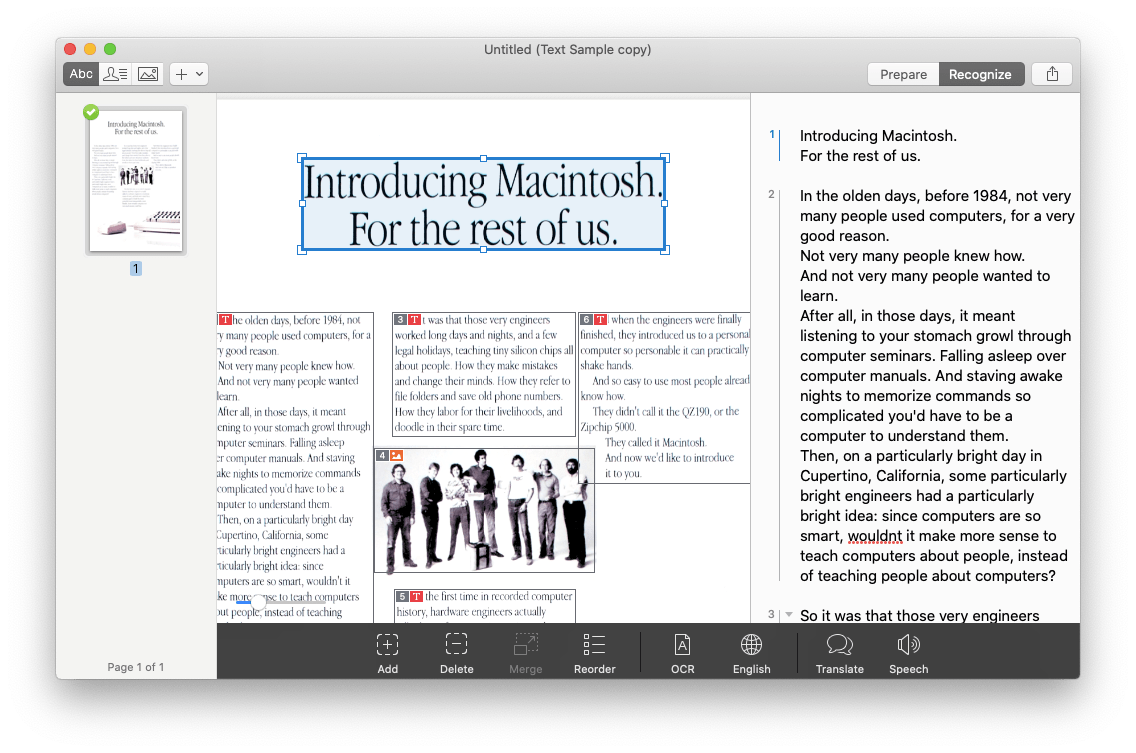Click the Delete zone icon
The width and height of the screenshot is (1136, 753).
(x=457, y=645)
